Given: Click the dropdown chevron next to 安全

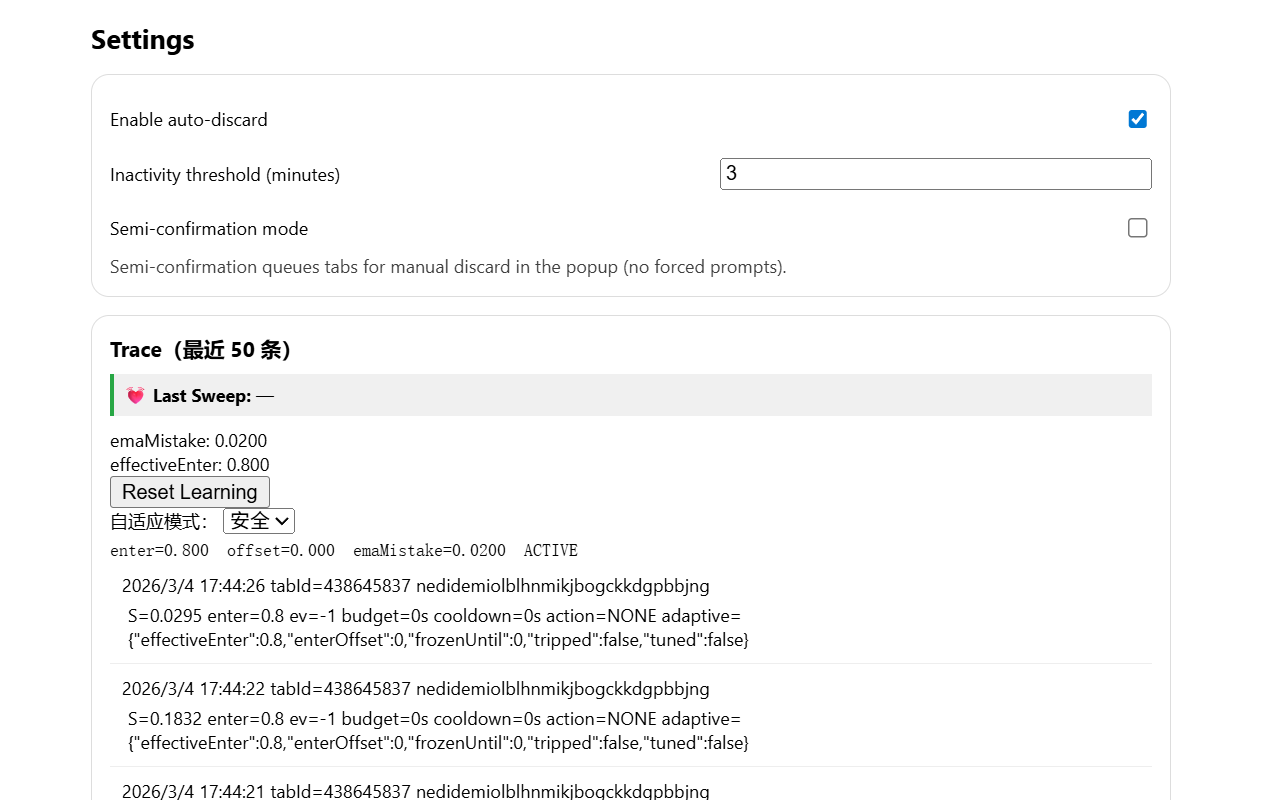Looking at the screenshot, I should click(x=282, y=521).
